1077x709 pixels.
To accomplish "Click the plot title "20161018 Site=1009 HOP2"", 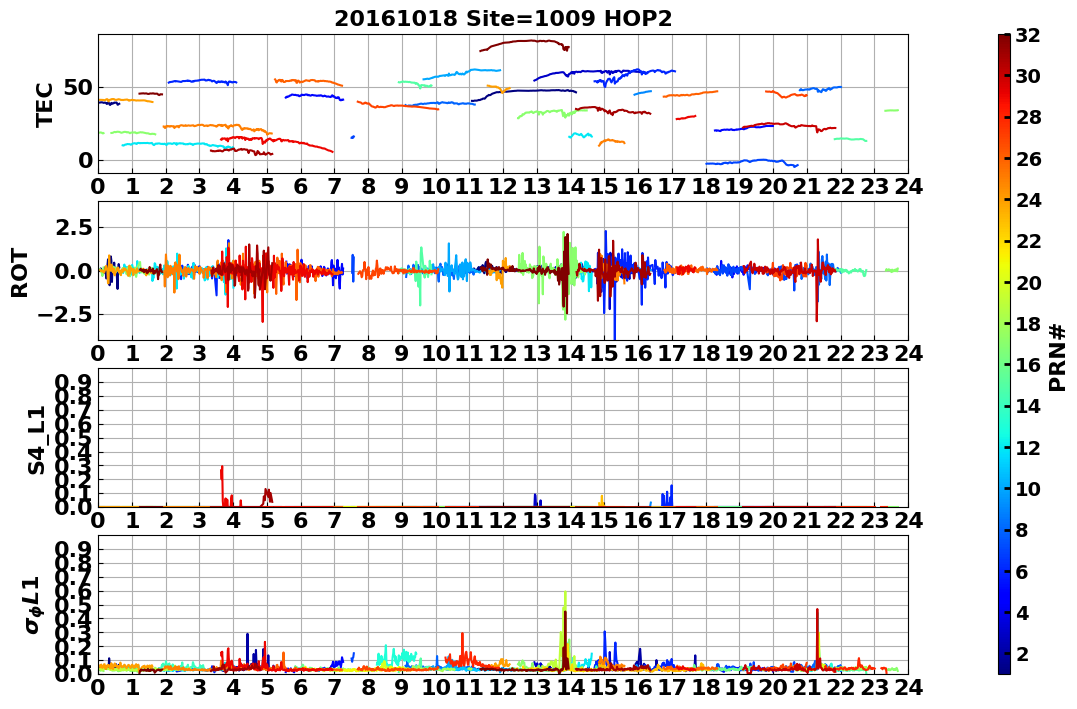I will tap(503, 18).
